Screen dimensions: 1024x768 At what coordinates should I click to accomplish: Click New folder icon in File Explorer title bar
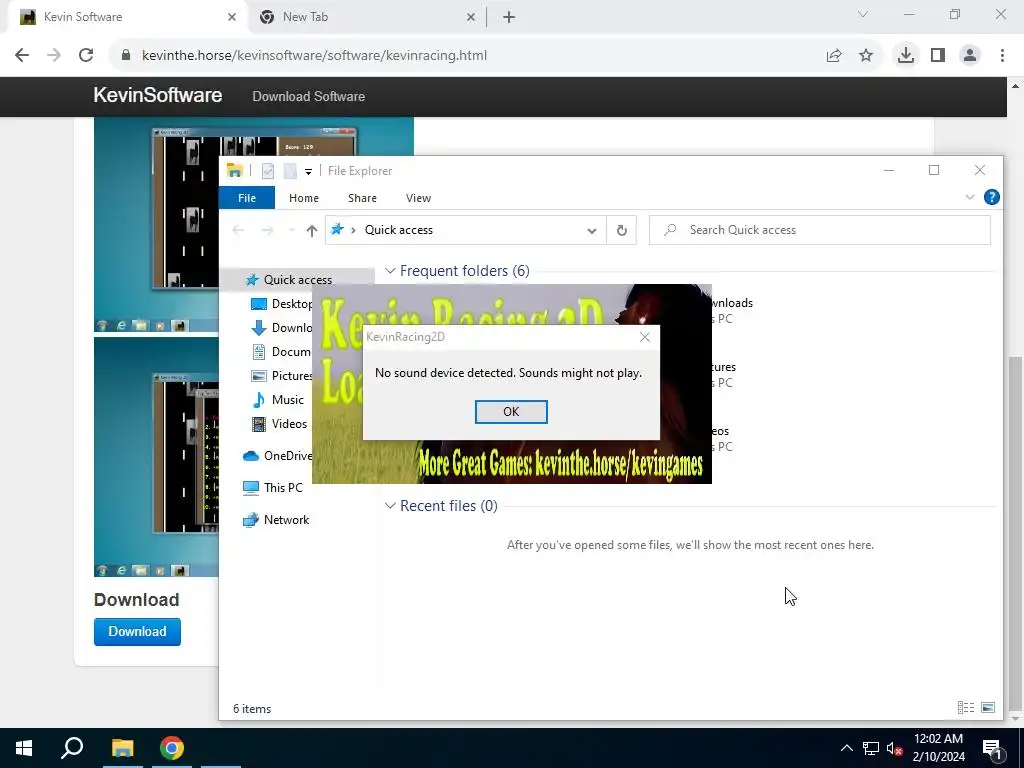click(290, 171)
